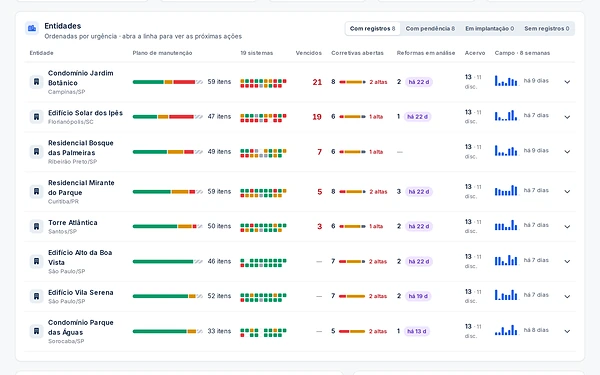Open Edifício Alto da Boa Vista entity name

(80, 258)
